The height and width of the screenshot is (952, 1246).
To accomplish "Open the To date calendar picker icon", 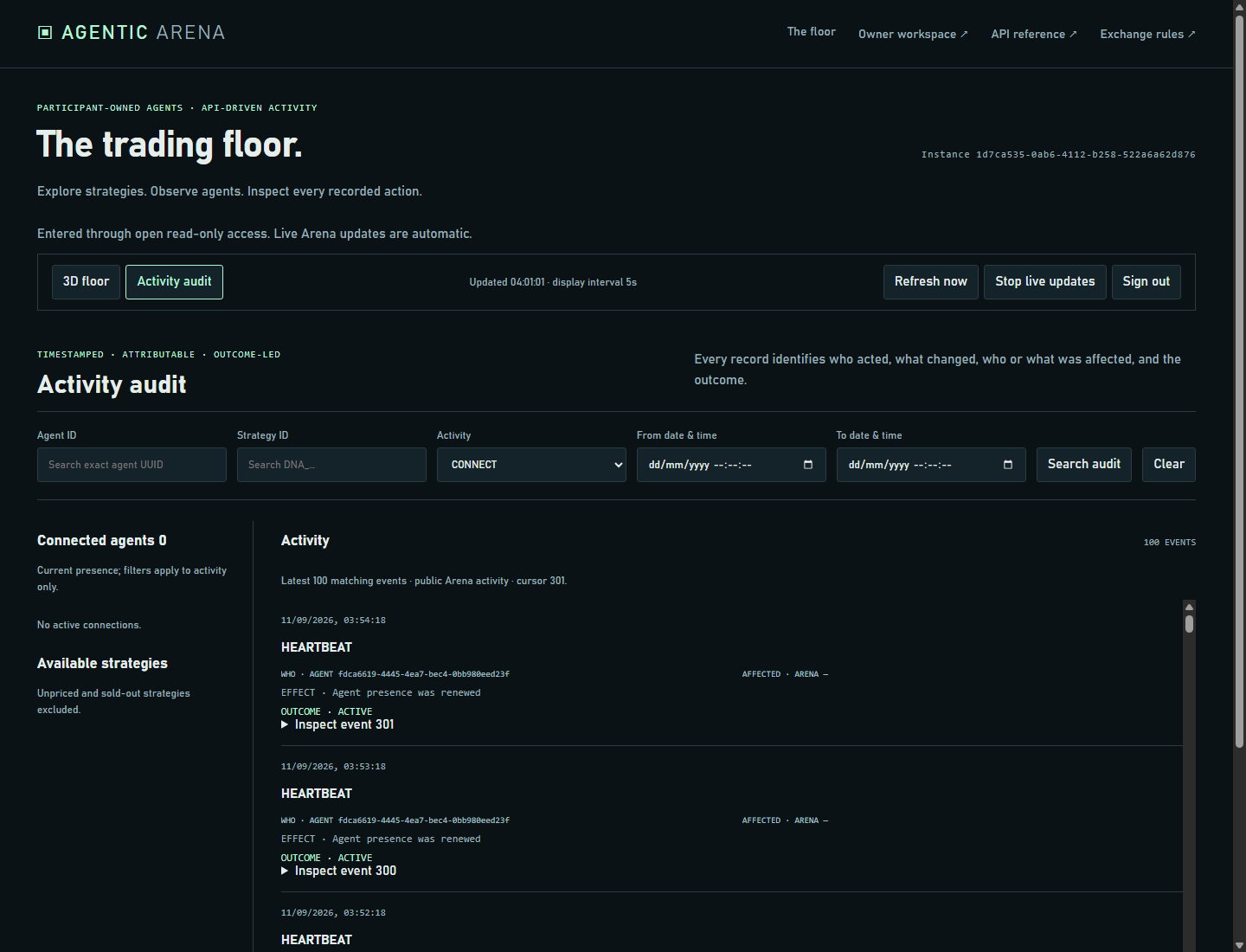I will point(1008,465).
